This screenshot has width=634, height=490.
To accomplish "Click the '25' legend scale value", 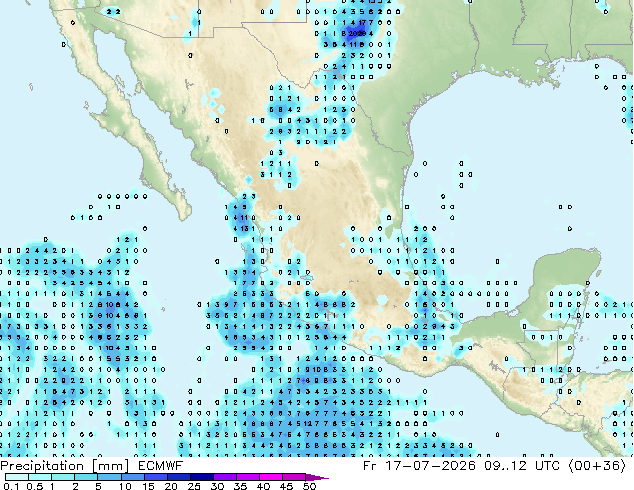I will coord(194,486).
